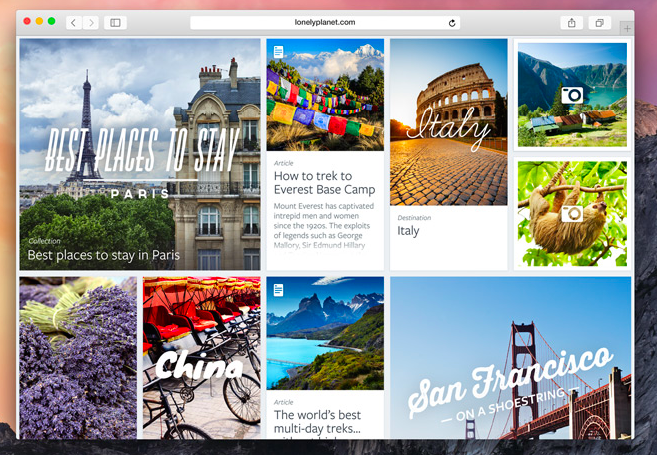The width and height of the screenshot is (657, 455).
Task: Open the lavender bundles image card
Action: click(x=78, y=357)
